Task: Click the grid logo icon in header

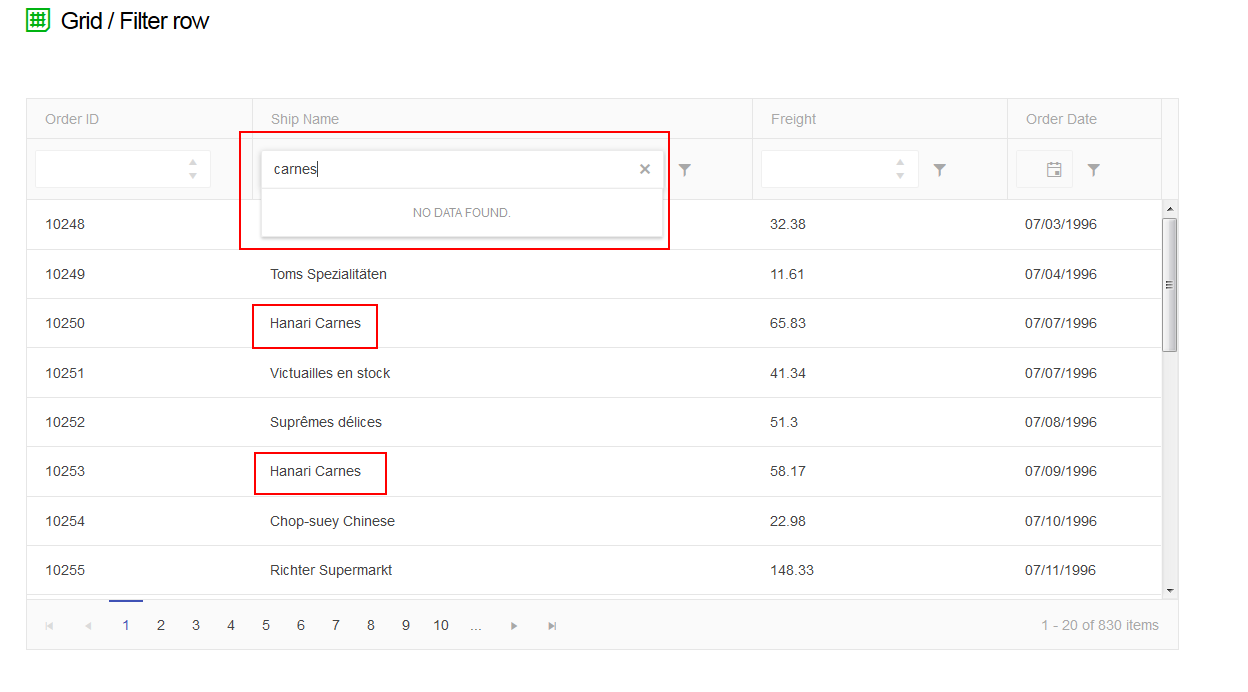Action: (x=38, y=20)
